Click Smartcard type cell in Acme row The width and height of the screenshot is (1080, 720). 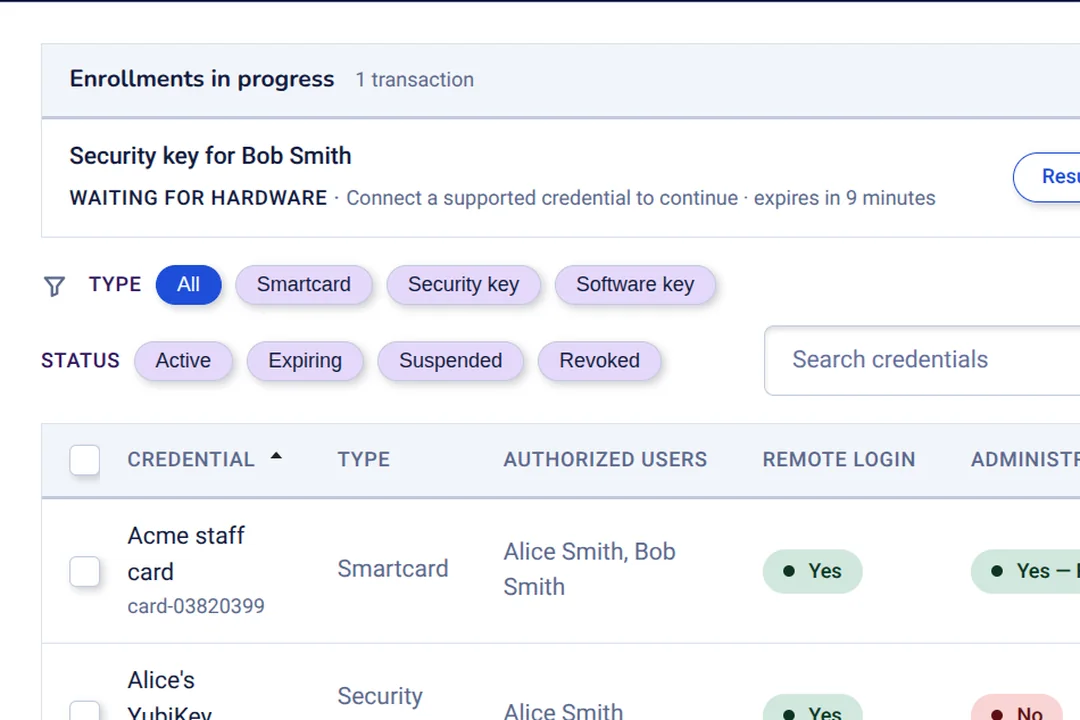tap(393, 569)
